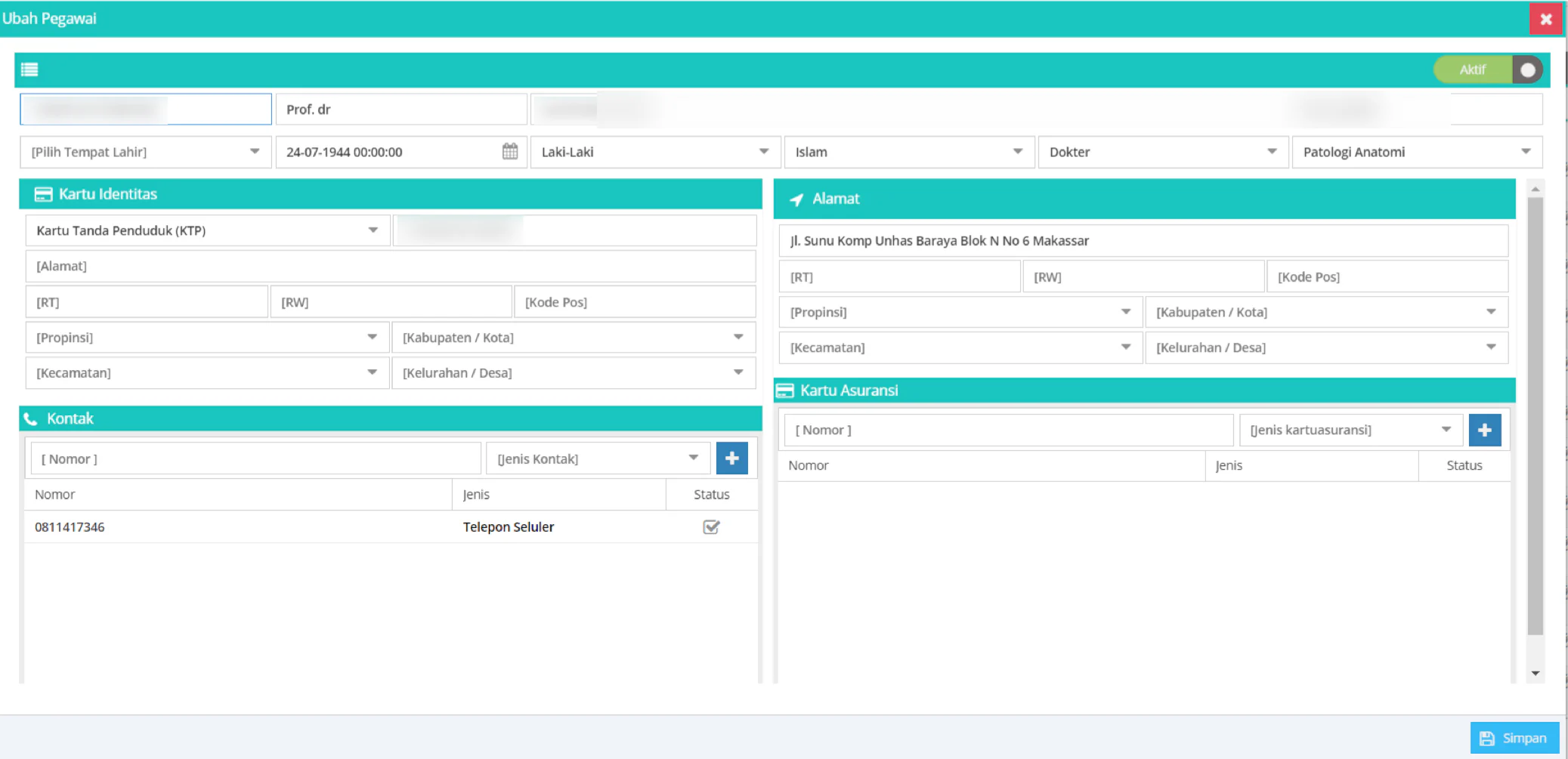Expand the Pilih Tempat Lahir dropdown
Screen dimensions: 1568x759
[x=146, y=152]
